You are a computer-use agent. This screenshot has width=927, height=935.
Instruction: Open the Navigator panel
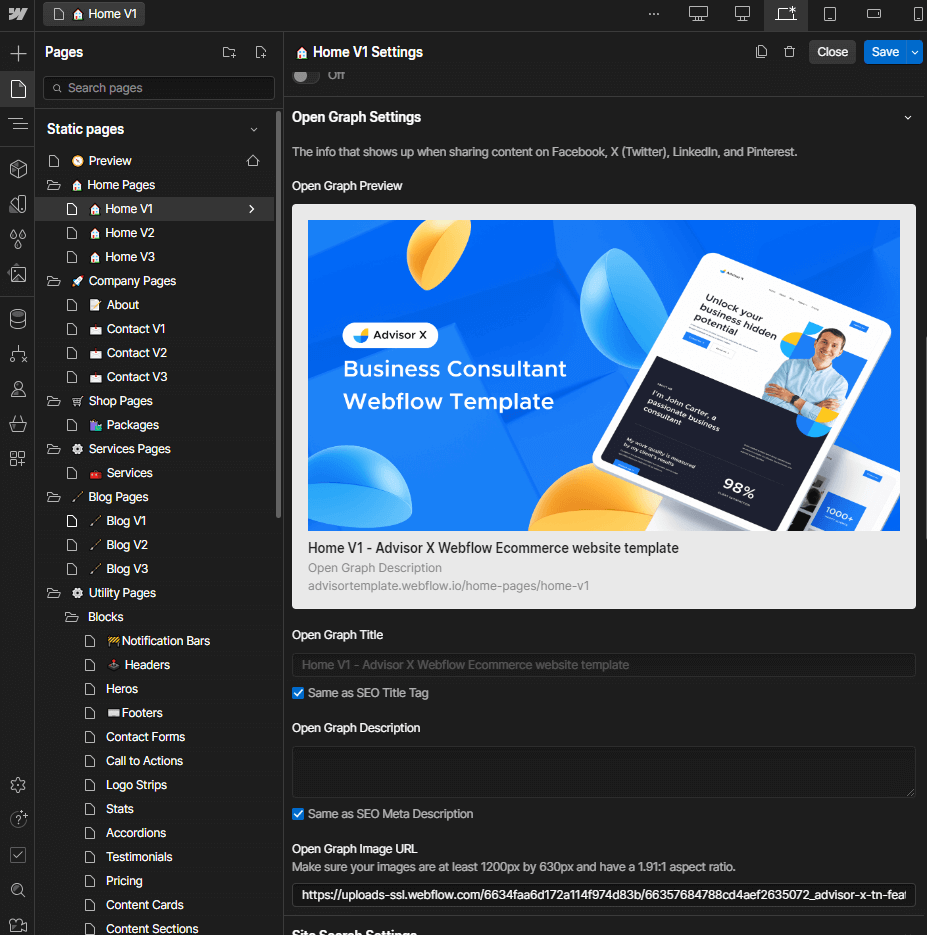point(18,124)
